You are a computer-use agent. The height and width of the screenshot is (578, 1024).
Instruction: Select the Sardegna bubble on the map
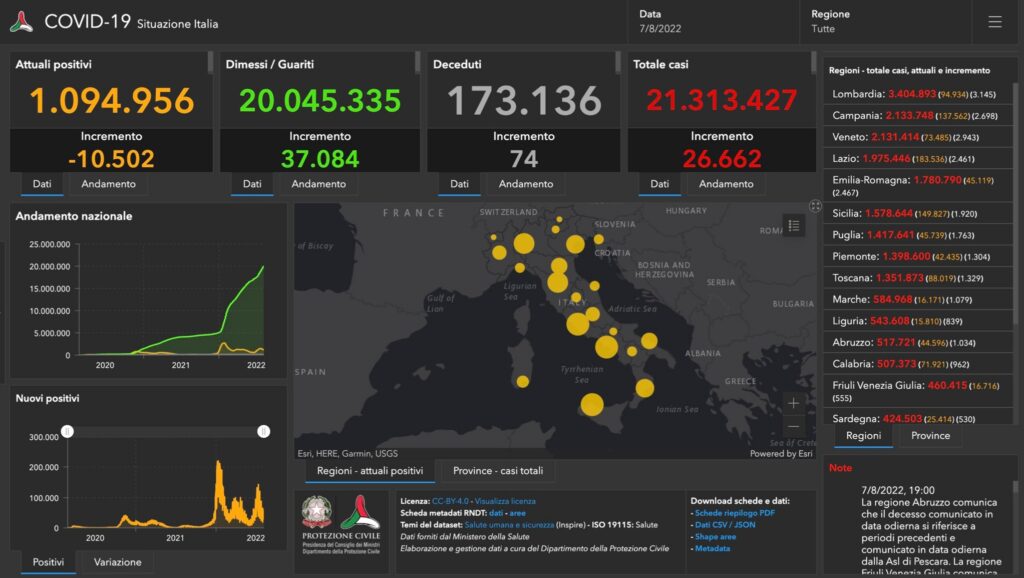[522, 381]
